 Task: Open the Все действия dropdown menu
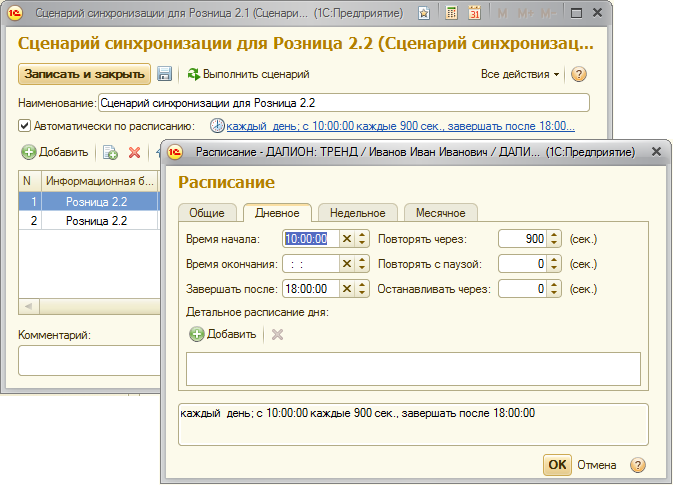(x=520, y=74)
